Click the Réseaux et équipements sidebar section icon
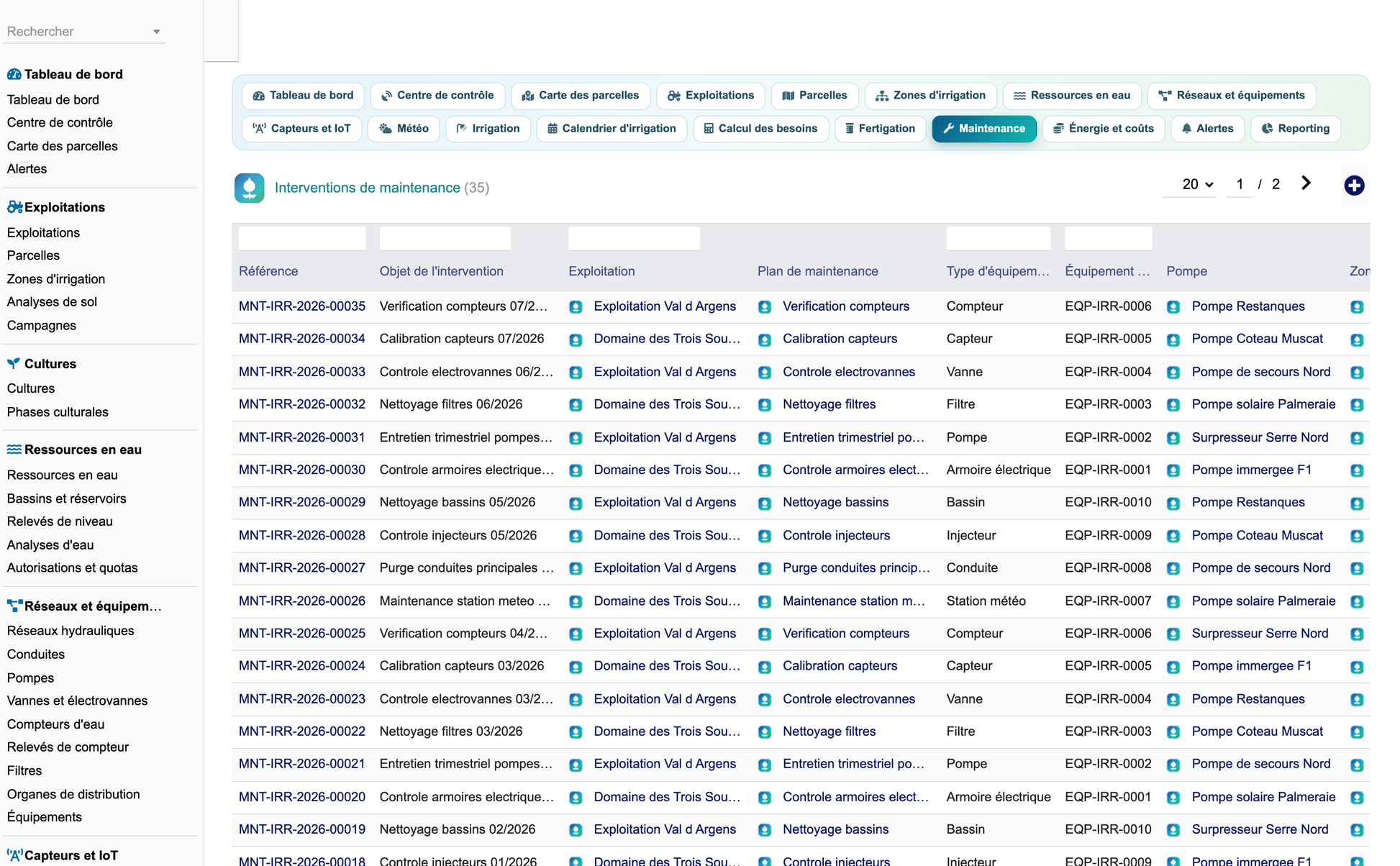This screenshot has height=866, width=1400. 14,606
